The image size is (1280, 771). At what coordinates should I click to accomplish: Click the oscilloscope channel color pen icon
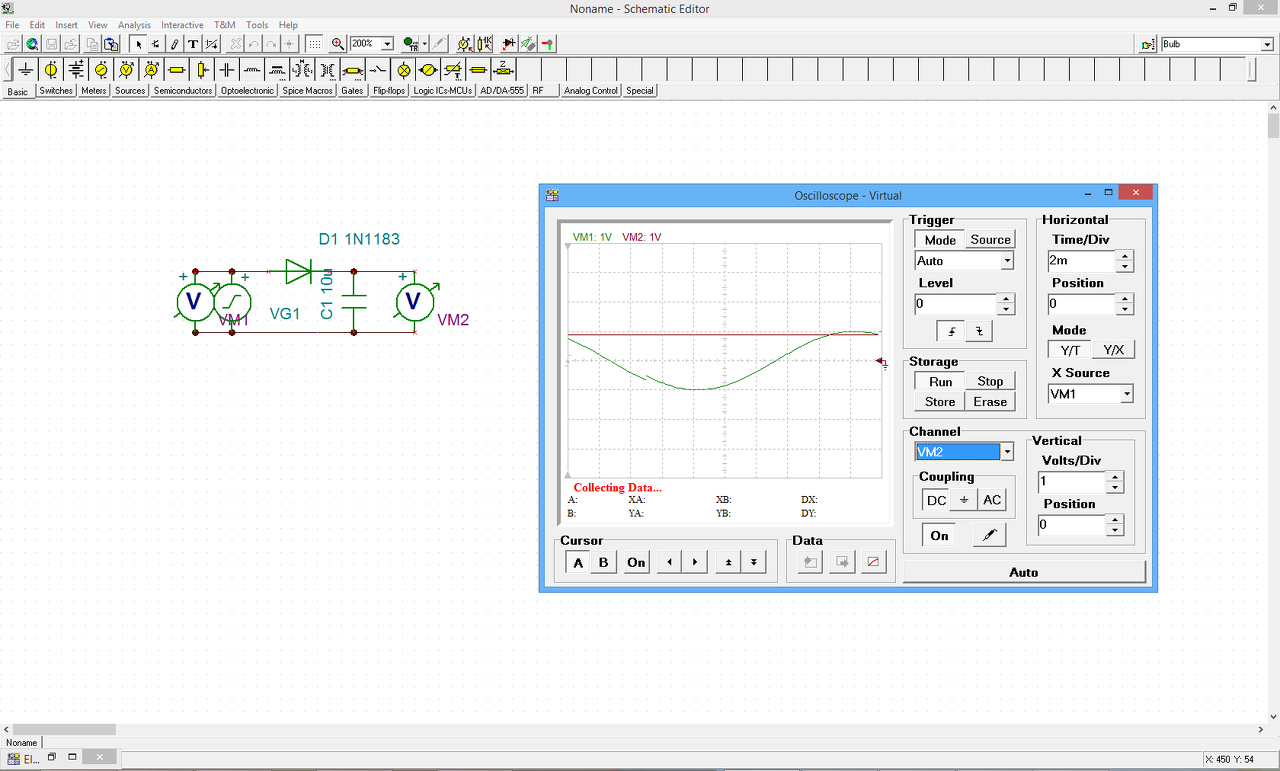(x=989, y=535)
